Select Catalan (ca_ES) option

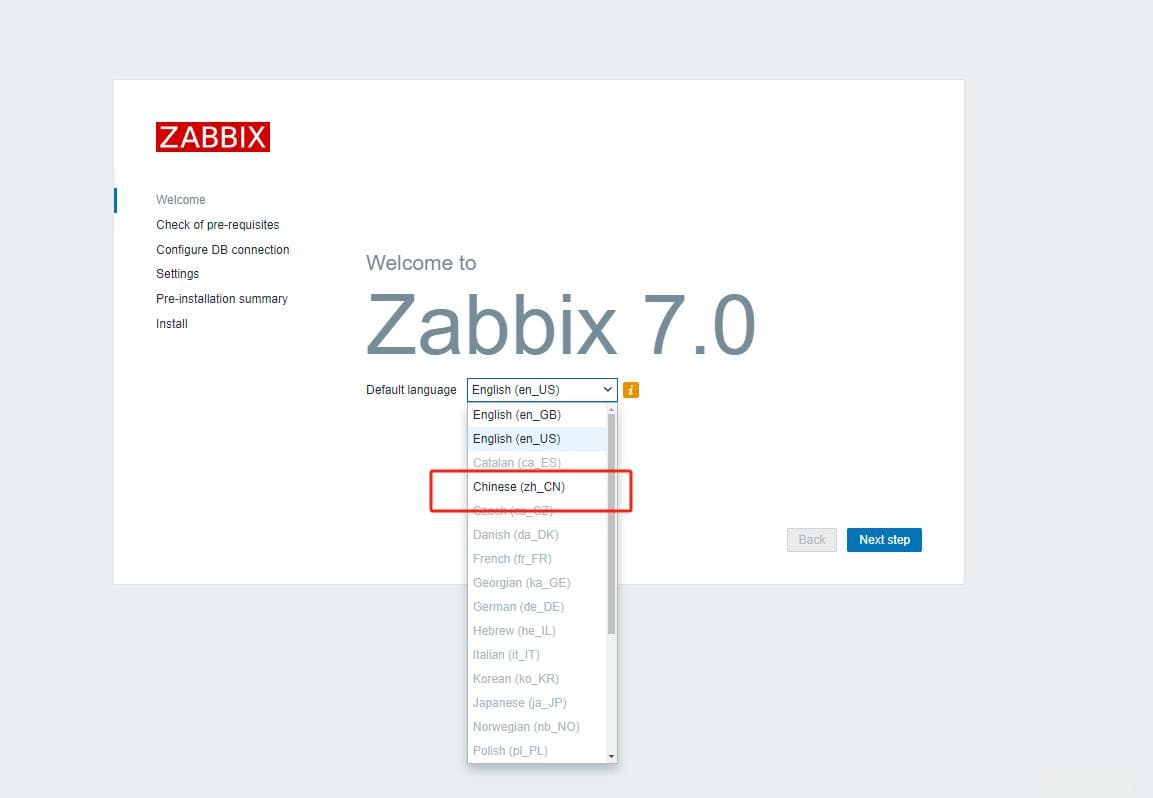(x=538, y=463)
